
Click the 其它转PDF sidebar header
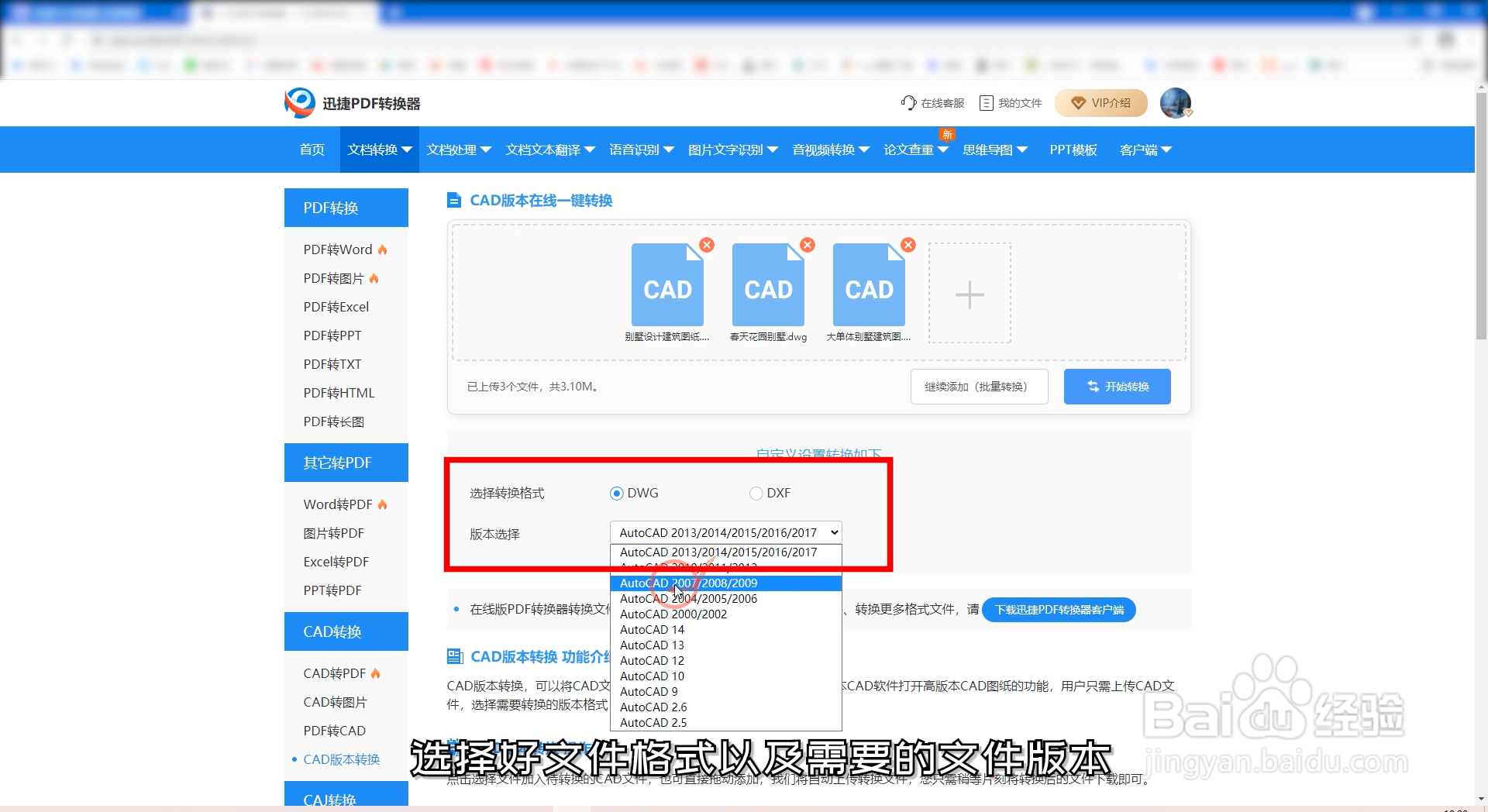[x=346, y=463]
